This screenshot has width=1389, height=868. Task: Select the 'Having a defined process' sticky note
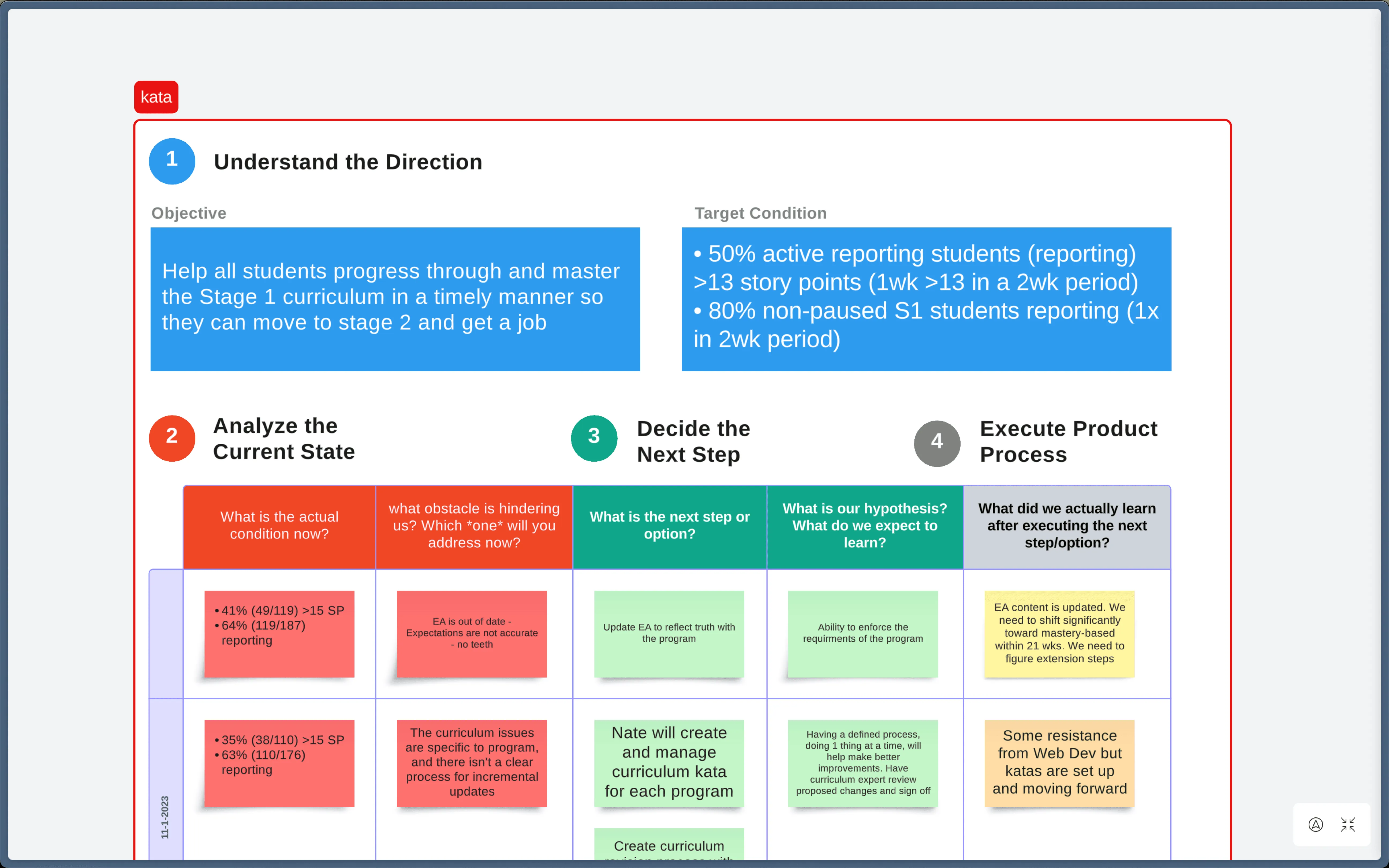[x=863, y=764]
